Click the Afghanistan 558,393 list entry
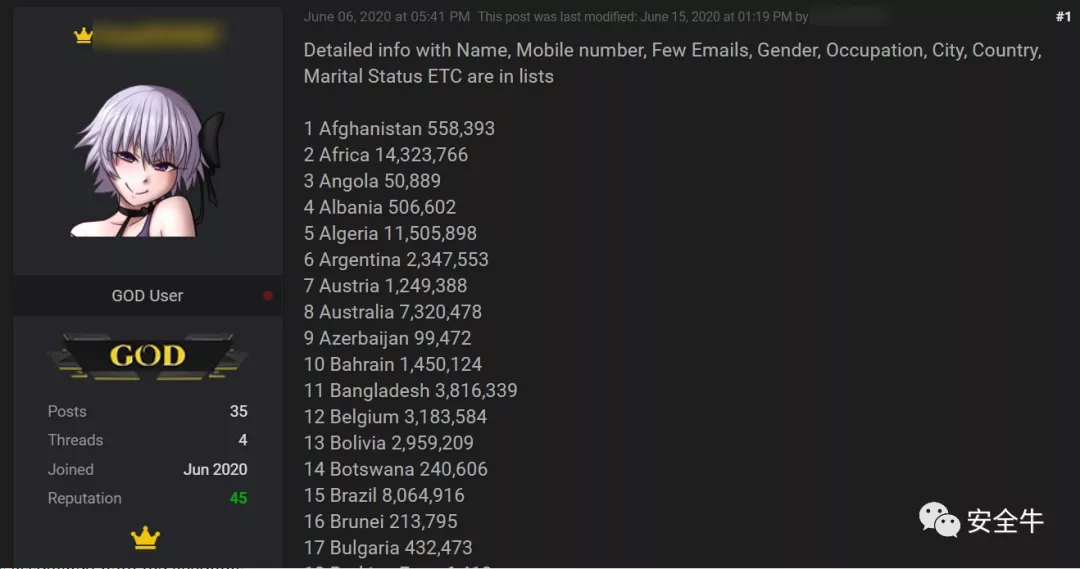Screen dimensions: 1080x569 tap(399, 129)
